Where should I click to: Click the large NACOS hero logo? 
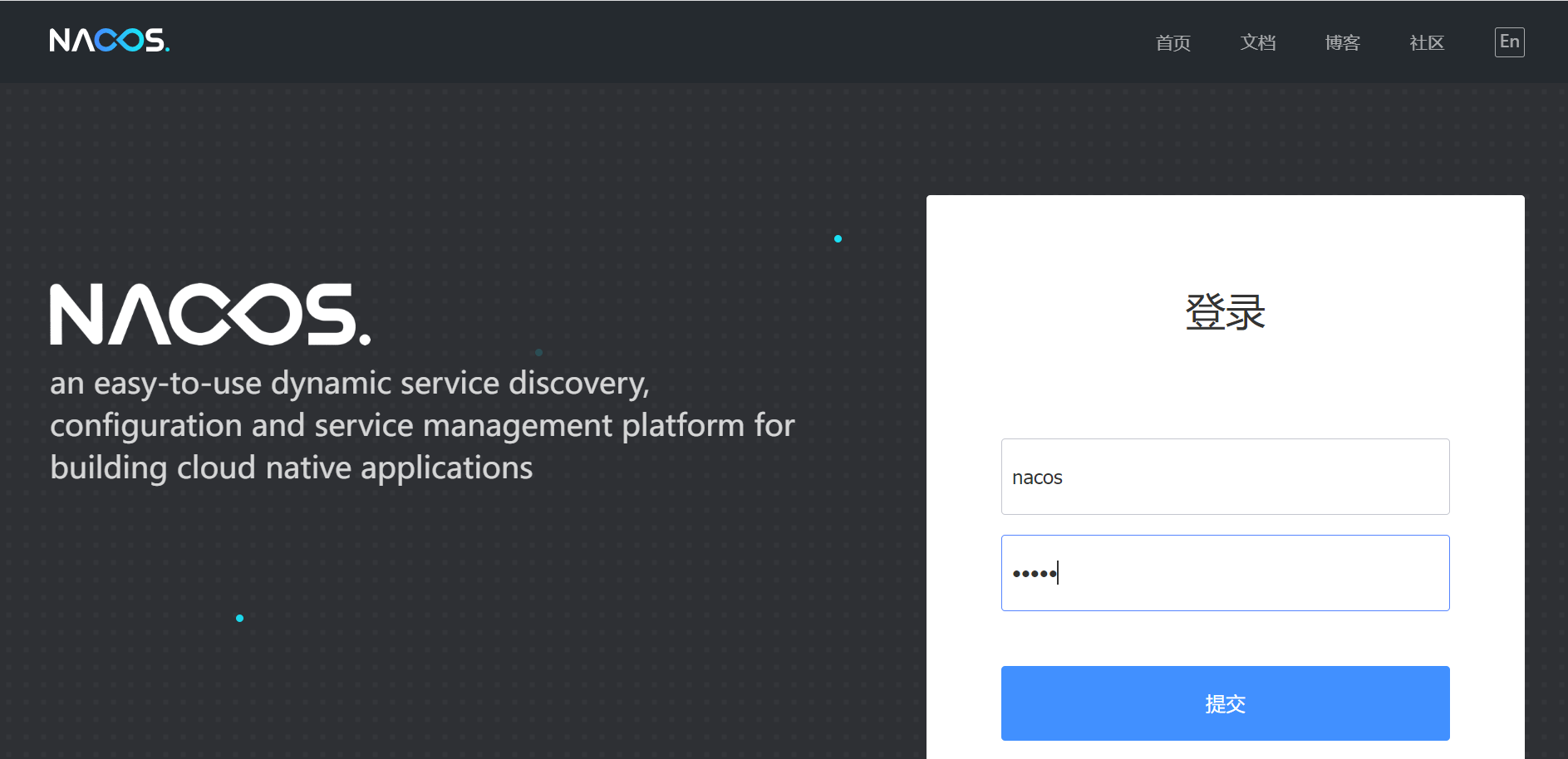210,314
